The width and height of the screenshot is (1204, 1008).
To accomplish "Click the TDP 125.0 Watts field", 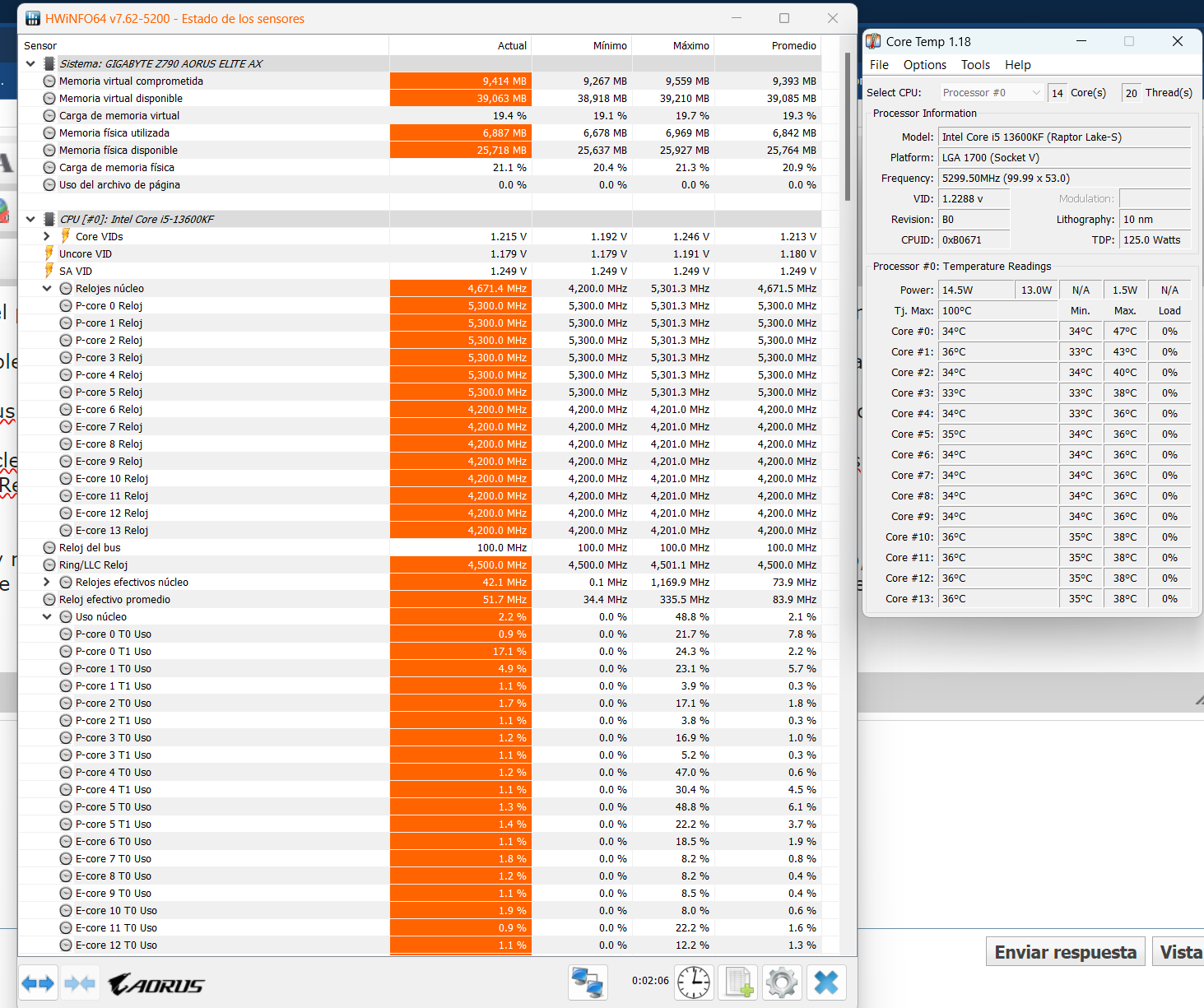I will coord(1155,240).
